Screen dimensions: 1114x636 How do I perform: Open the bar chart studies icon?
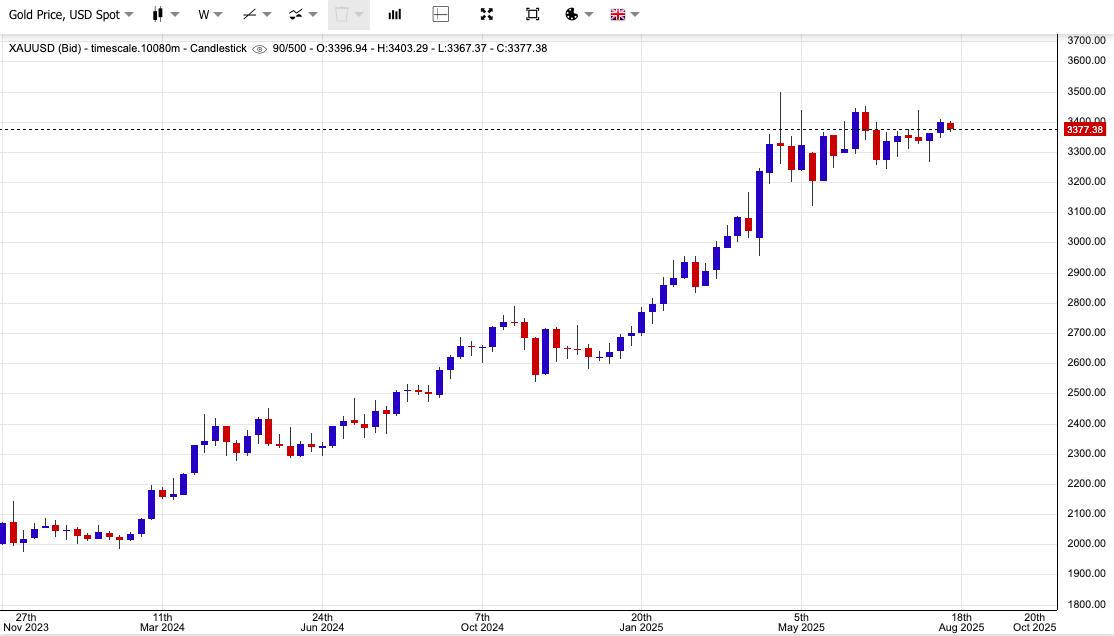(395, 14)
